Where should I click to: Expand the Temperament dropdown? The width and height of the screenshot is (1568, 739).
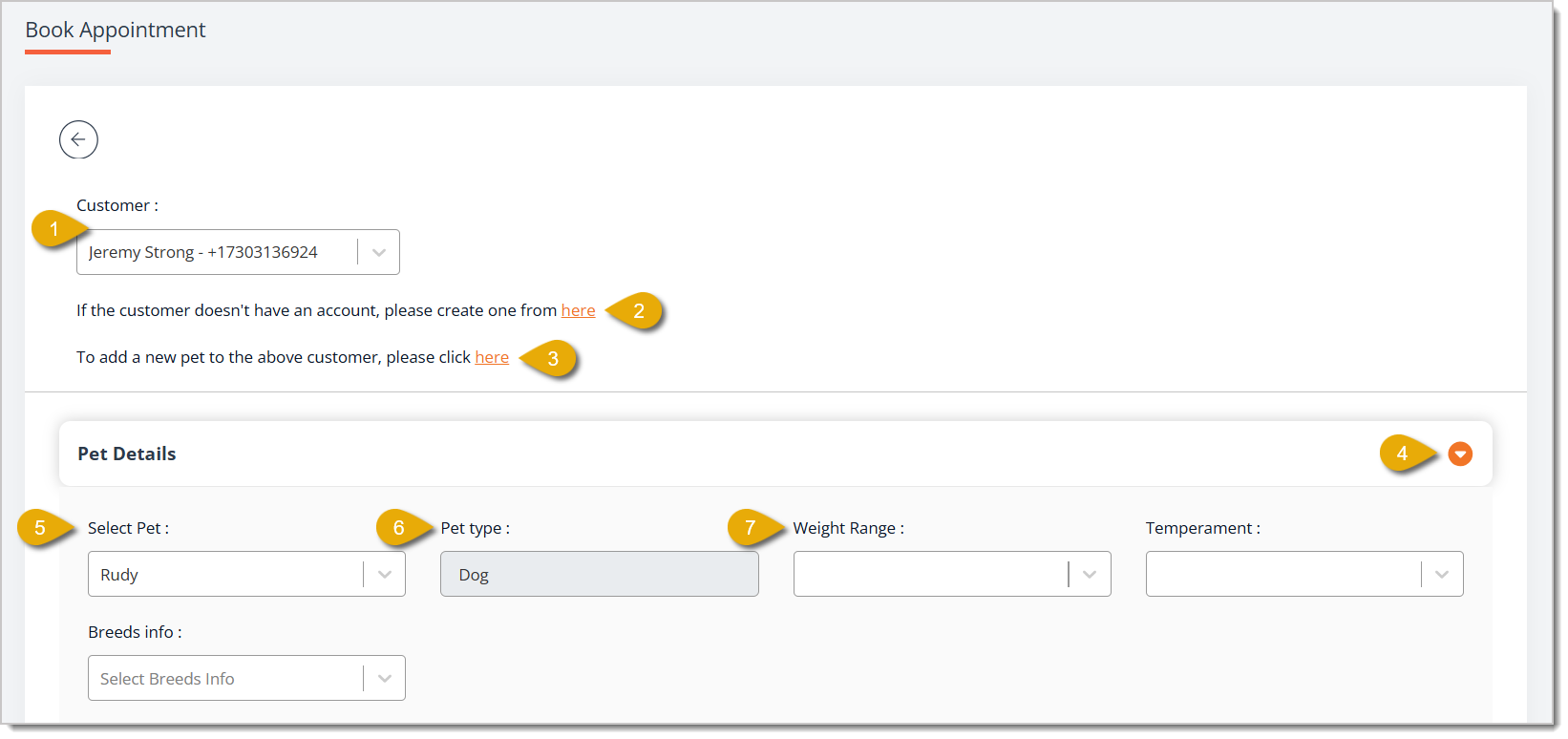coord(1304,574)
